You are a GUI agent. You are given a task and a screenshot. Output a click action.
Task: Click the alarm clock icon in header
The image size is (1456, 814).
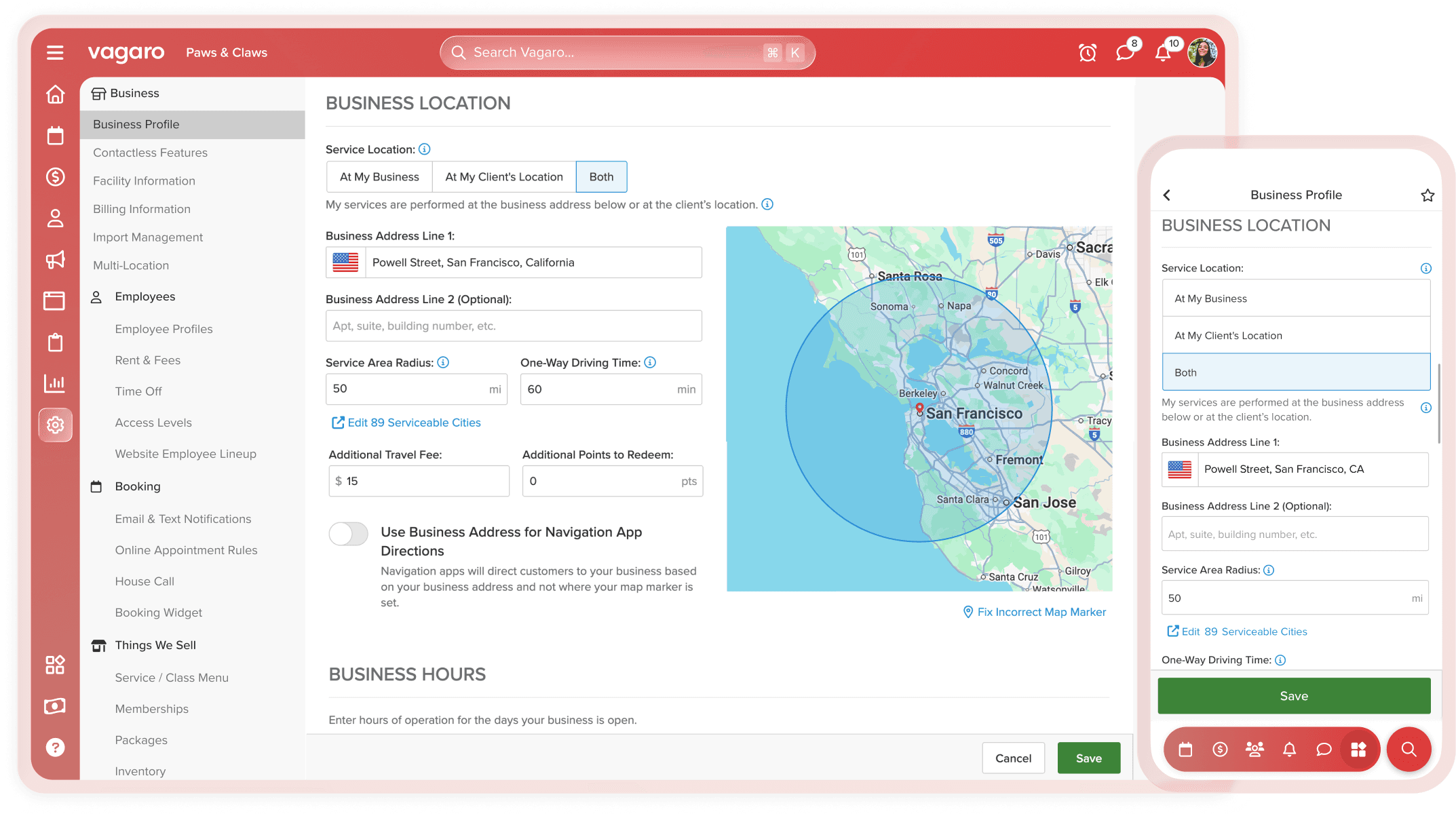coord(1088,53)
